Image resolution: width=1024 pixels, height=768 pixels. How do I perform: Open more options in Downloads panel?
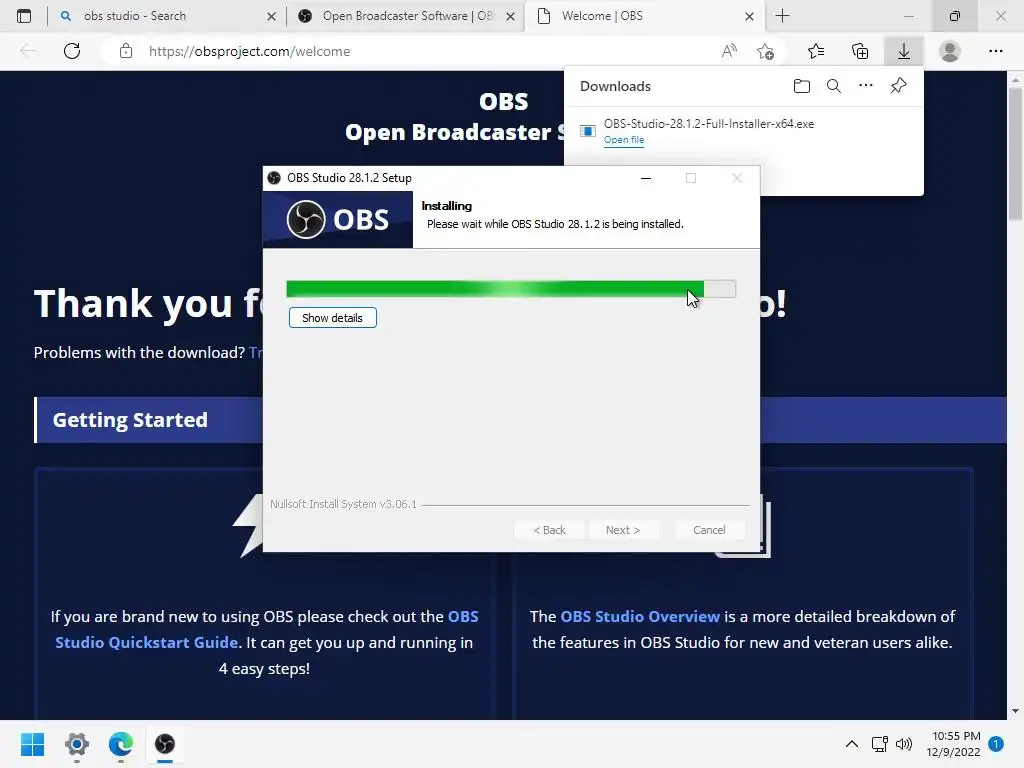tap(866, 86)
